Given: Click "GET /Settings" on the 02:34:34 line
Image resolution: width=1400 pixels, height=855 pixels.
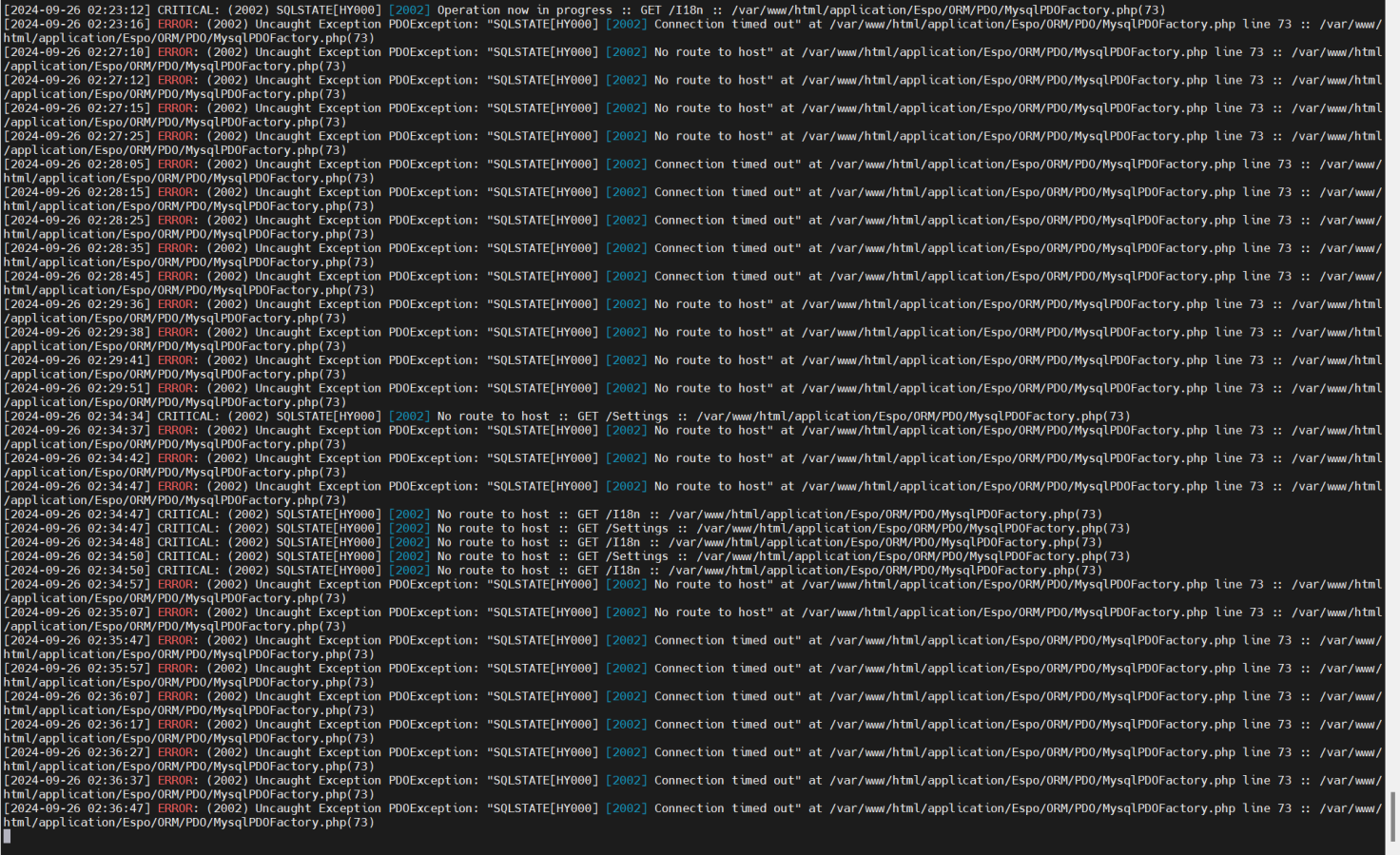Looking at the screenshot, I should (x=623, y=417).
